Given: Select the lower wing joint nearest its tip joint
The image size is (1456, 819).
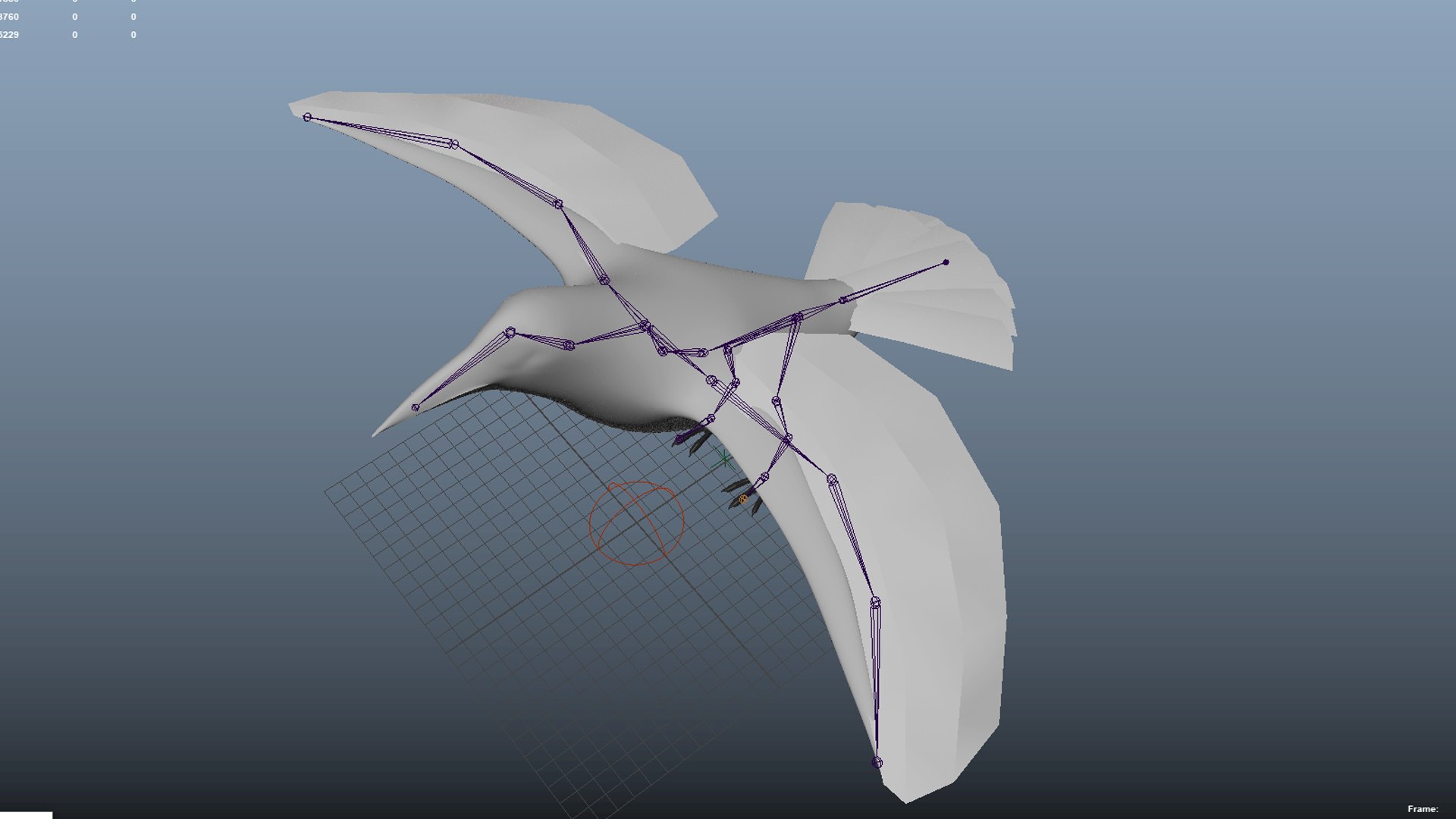Looking at the screenshot, I should (875, 602).
